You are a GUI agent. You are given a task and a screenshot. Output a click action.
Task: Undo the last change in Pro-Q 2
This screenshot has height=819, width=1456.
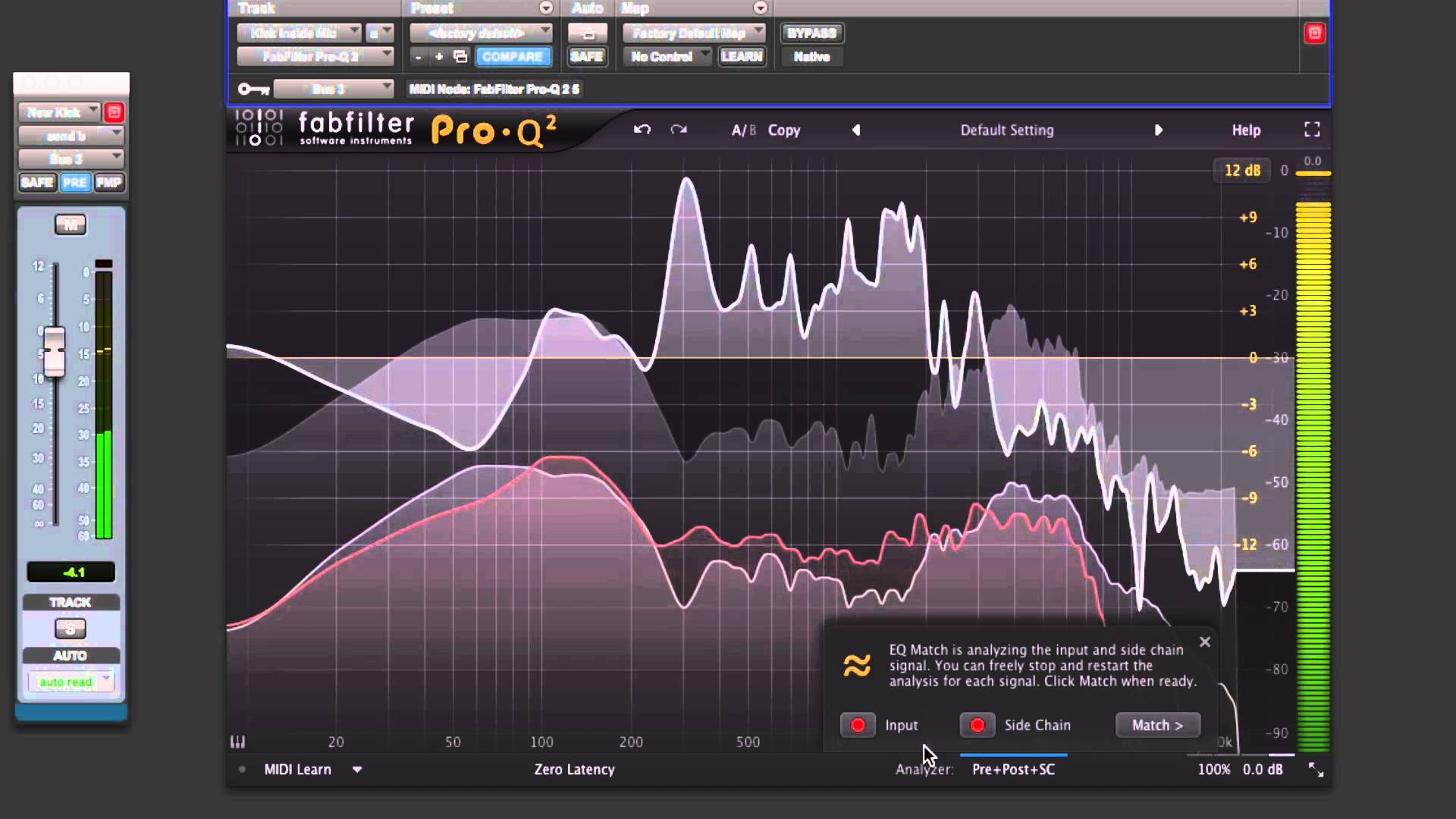642,130
